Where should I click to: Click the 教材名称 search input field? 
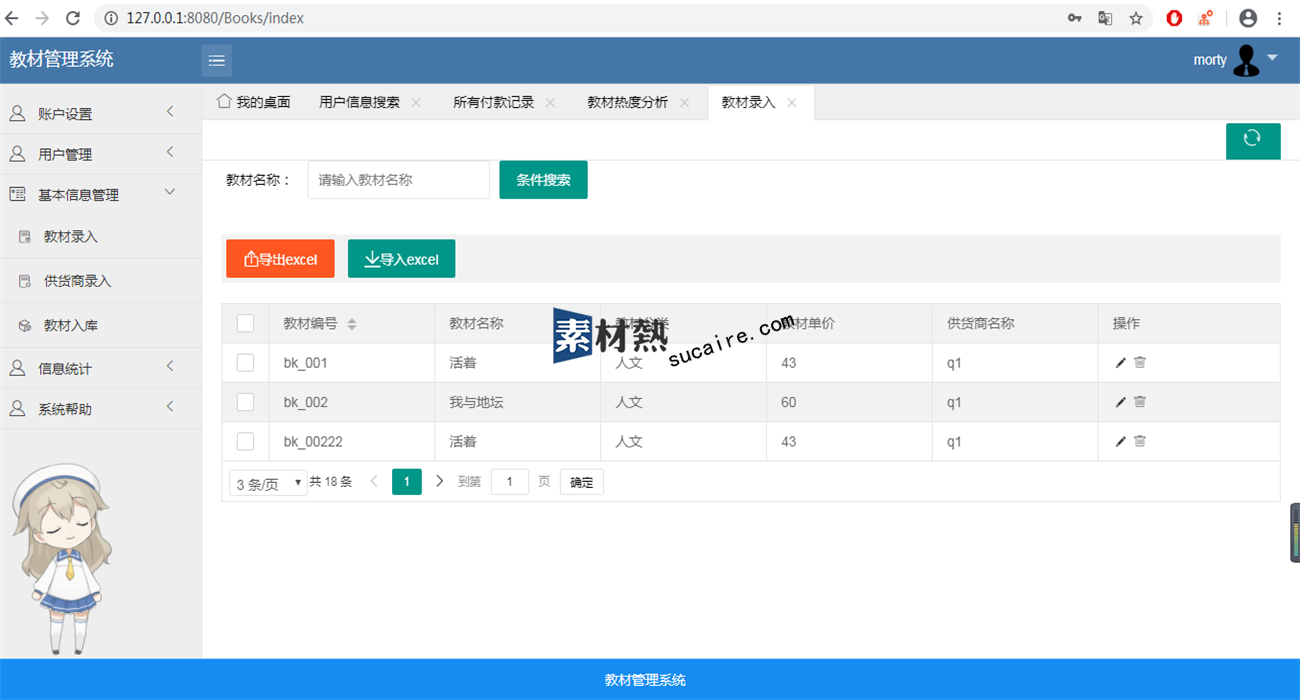click(398, 180)
